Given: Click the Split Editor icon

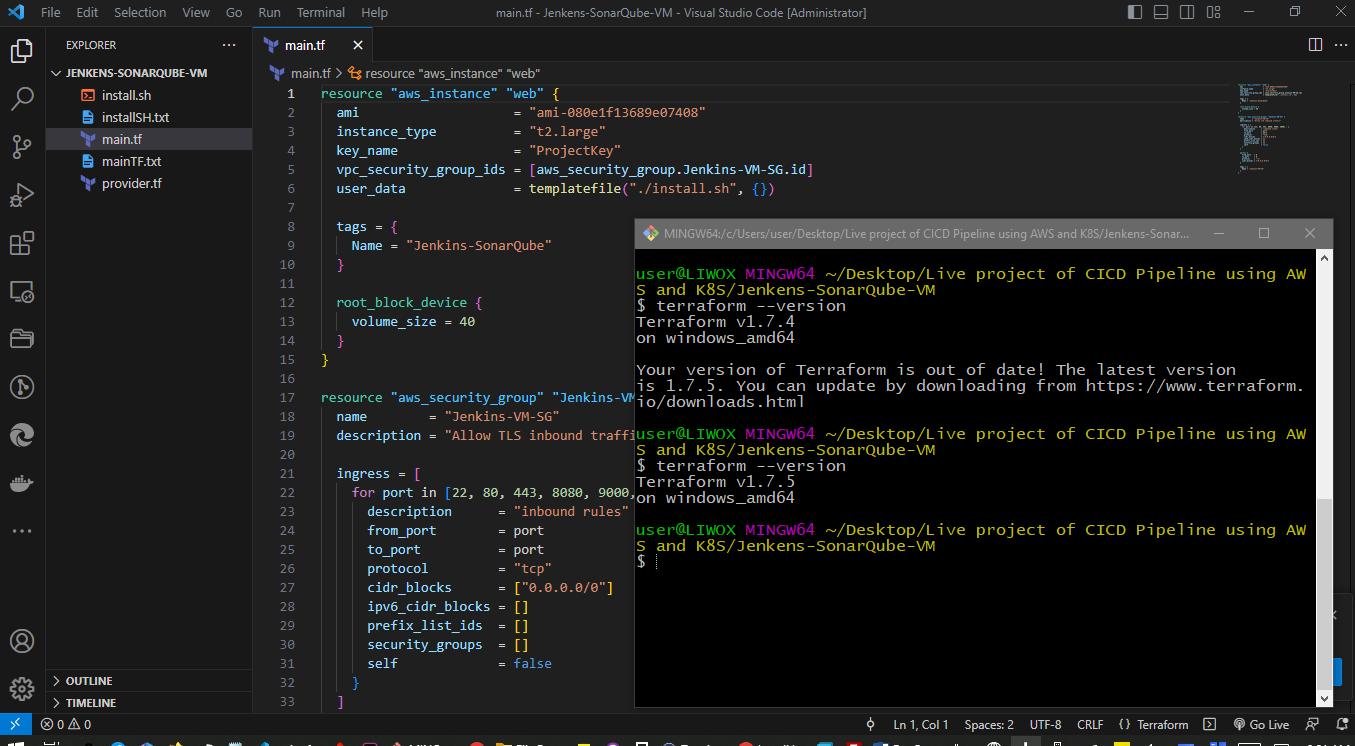Looking at the screenshot, I should pos(1315,45).
